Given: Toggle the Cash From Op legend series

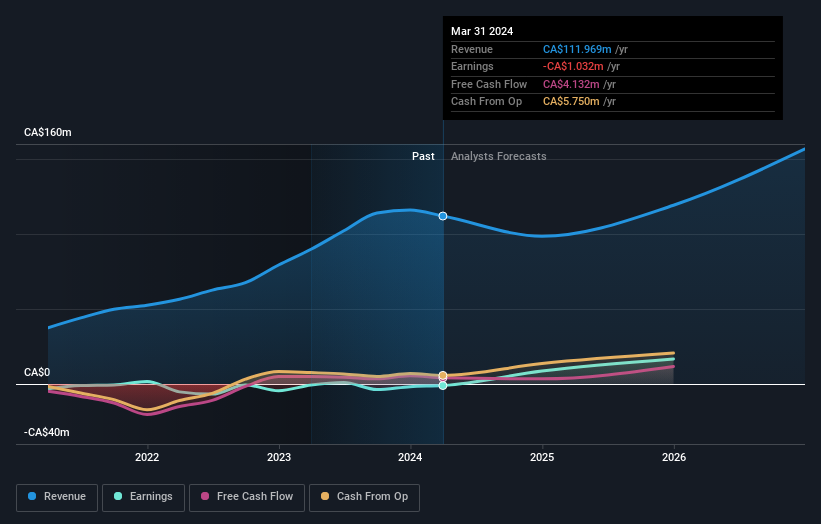Looking at the screenshot, I should pos(364,497).
